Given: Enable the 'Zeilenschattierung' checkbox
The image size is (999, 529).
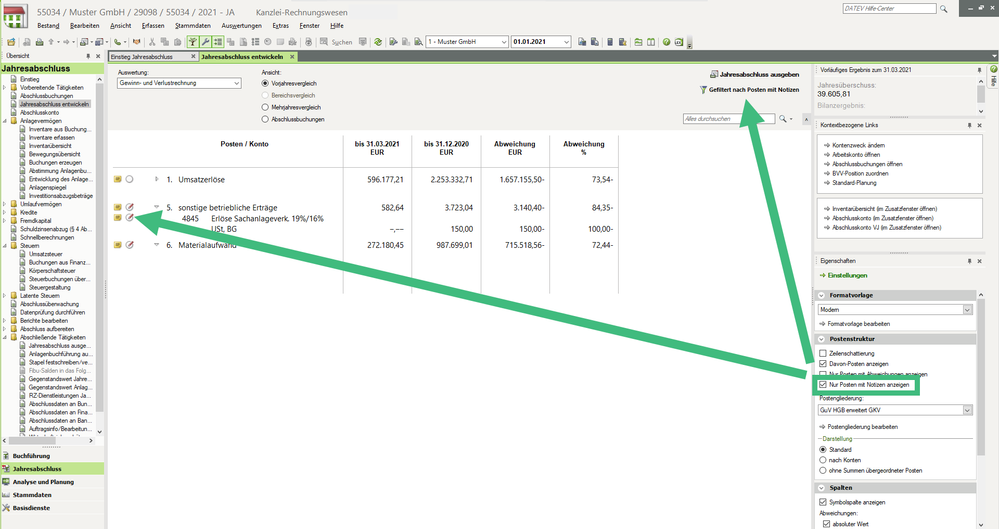Looking at the screenshot, I should tap(823, 353).
